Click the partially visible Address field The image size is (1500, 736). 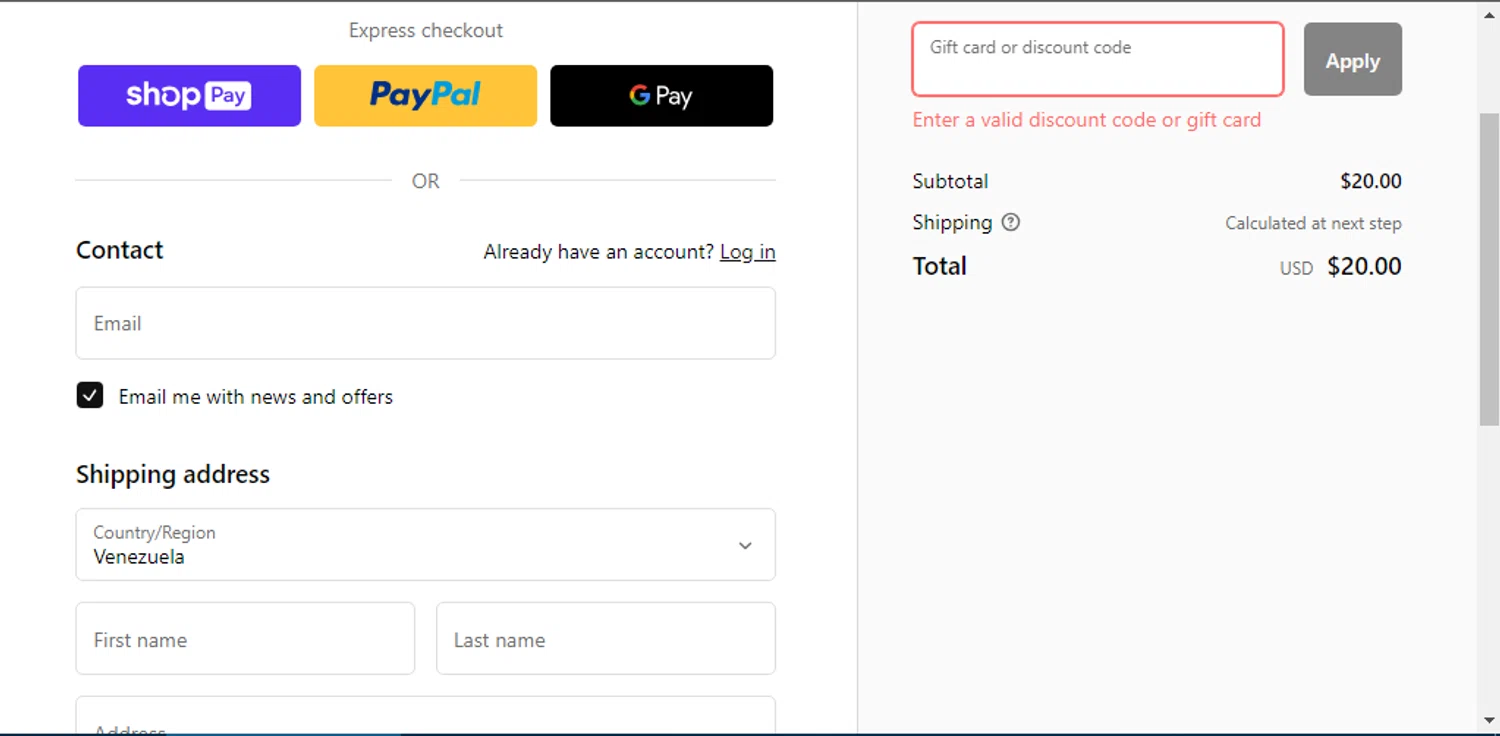click(425, 718)
